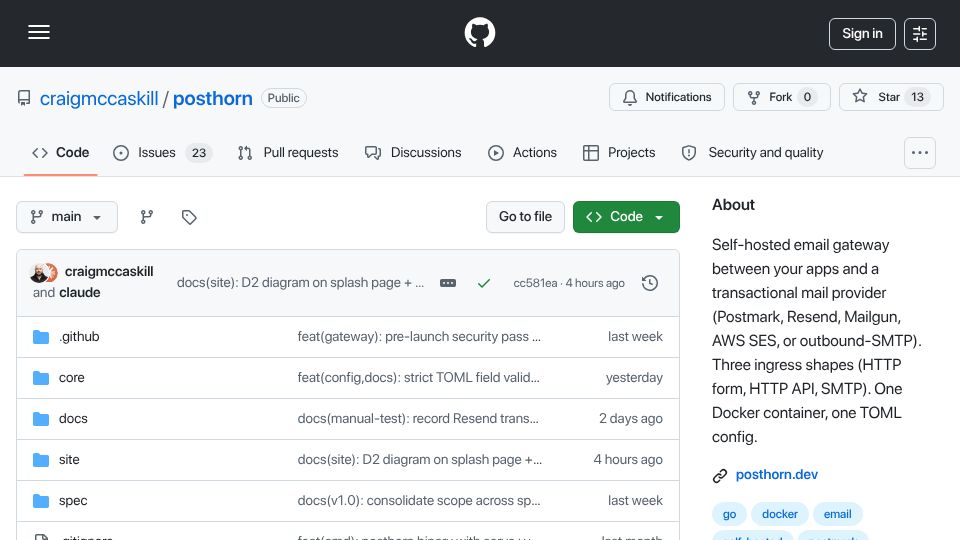Fork the repository
Viewport: 960px width, 540px height.
point(782,97)
